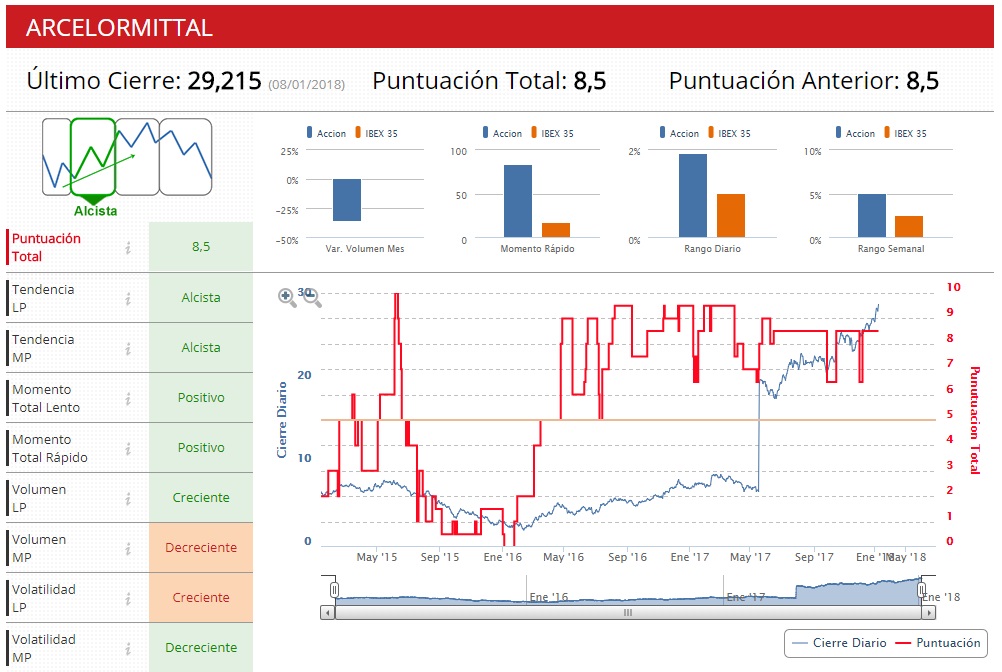Screen dimensions: 1002x672
Task: Open info icon for Volumen LP
Action: [128, 498]
